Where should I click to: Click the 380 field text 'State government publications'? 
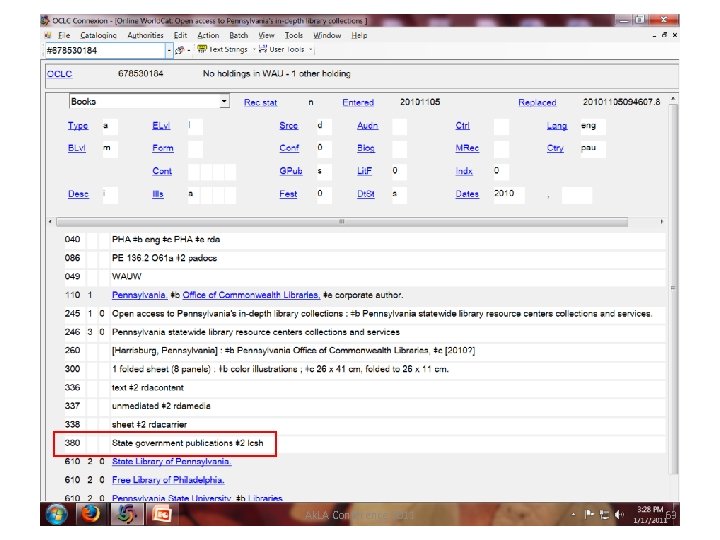click(172, 443)
